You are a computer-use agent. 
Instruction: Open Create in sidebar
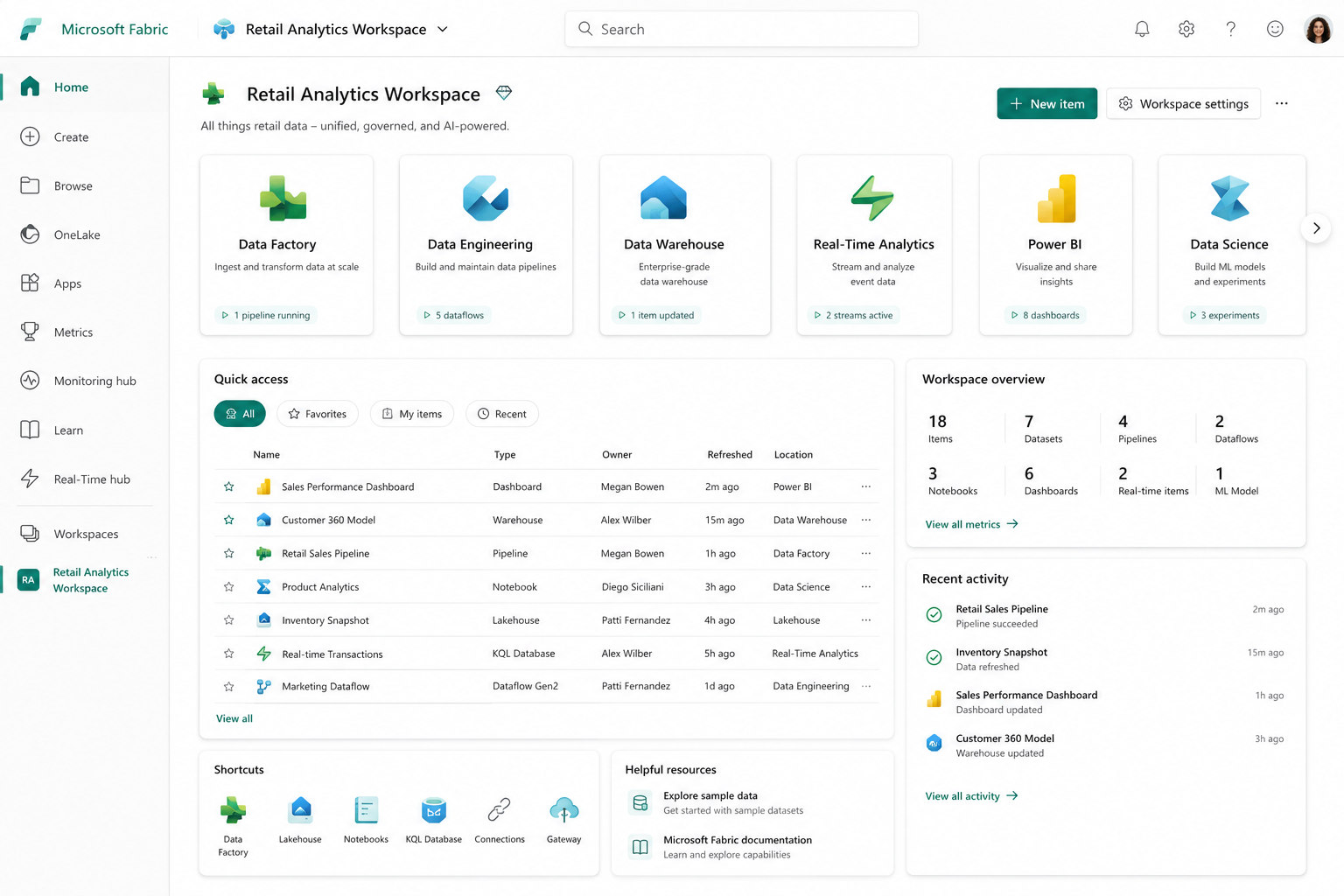pos(84,136)
